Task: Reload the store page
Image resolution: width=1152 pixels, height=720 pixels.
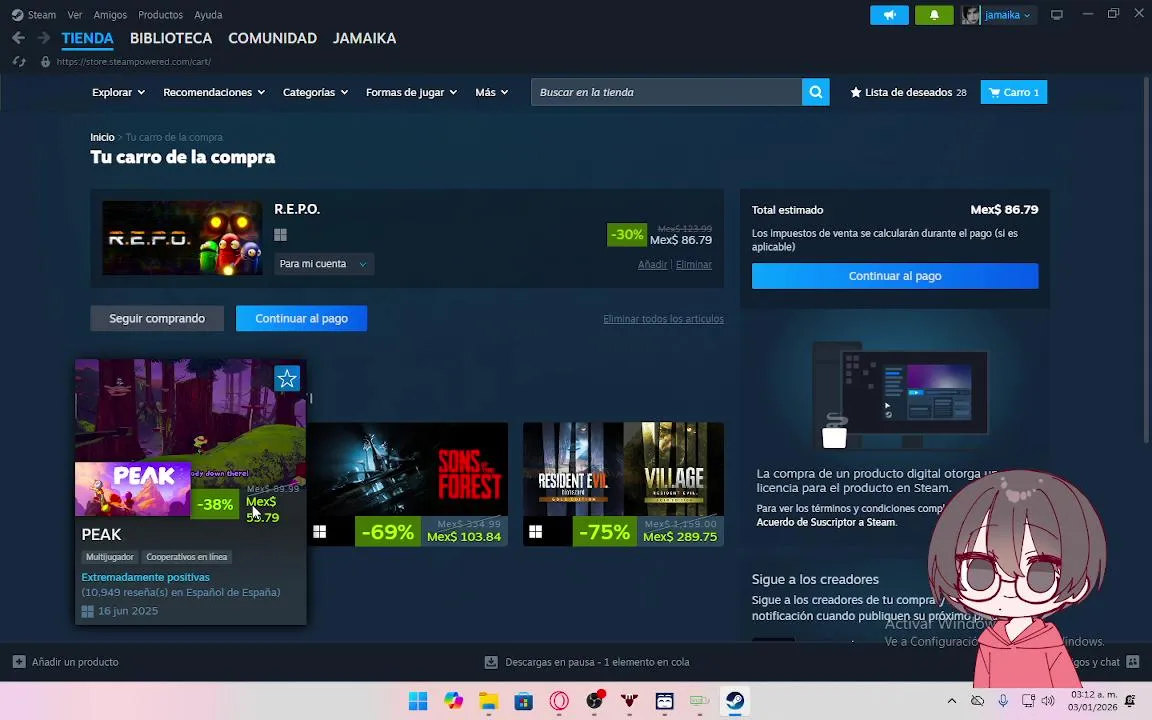Action: click(19, 62)
